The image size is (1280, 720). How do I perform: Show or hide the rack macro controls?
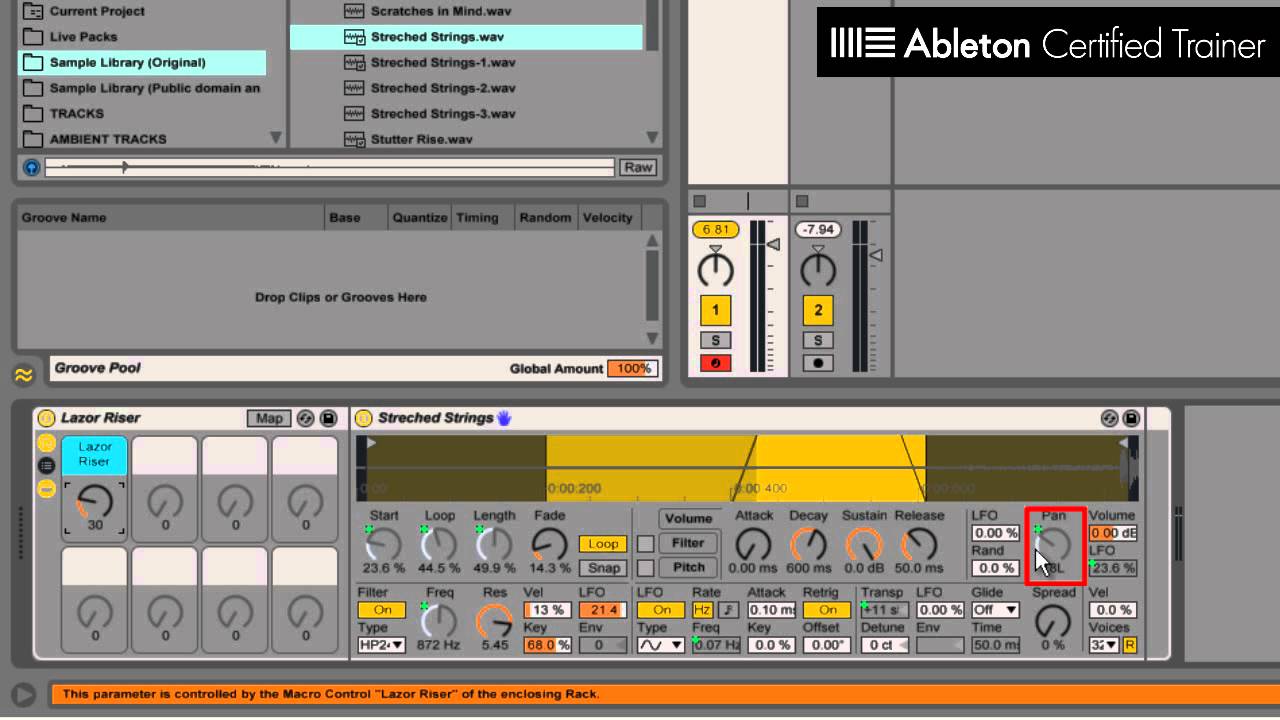coord(46,442)
